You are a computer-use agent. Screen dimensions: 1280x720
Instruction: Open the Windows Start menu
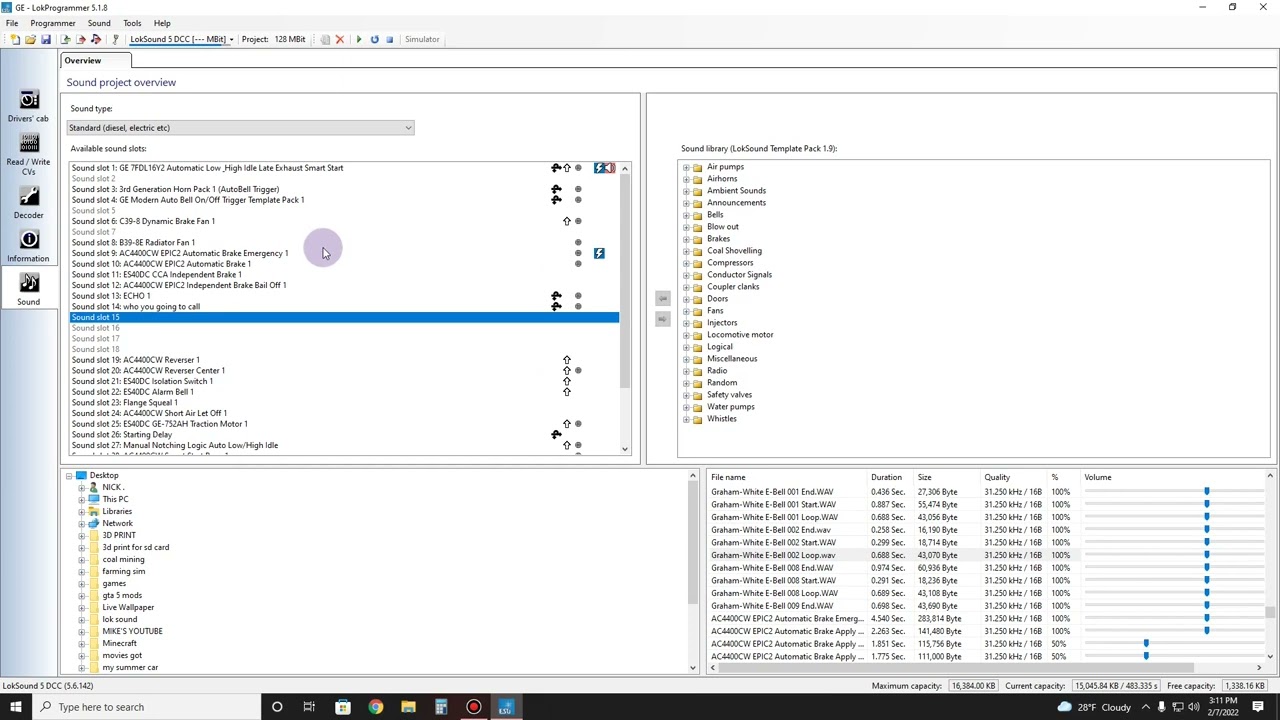pos(16,707)
